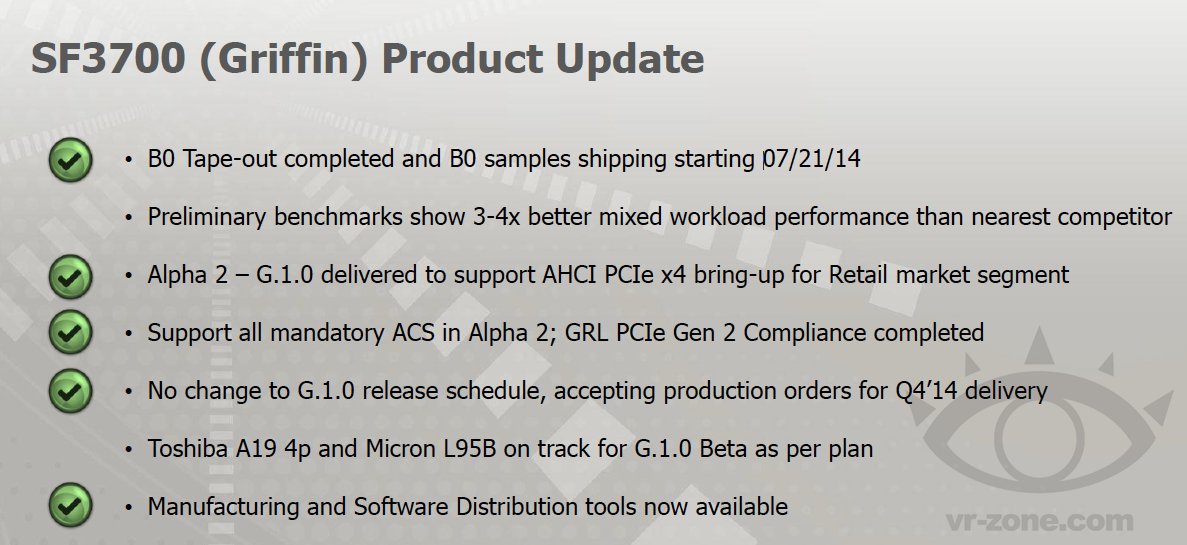Click the text 'B0 samples shipping starting'
1187x545 pixels.
tap(603, 160)
